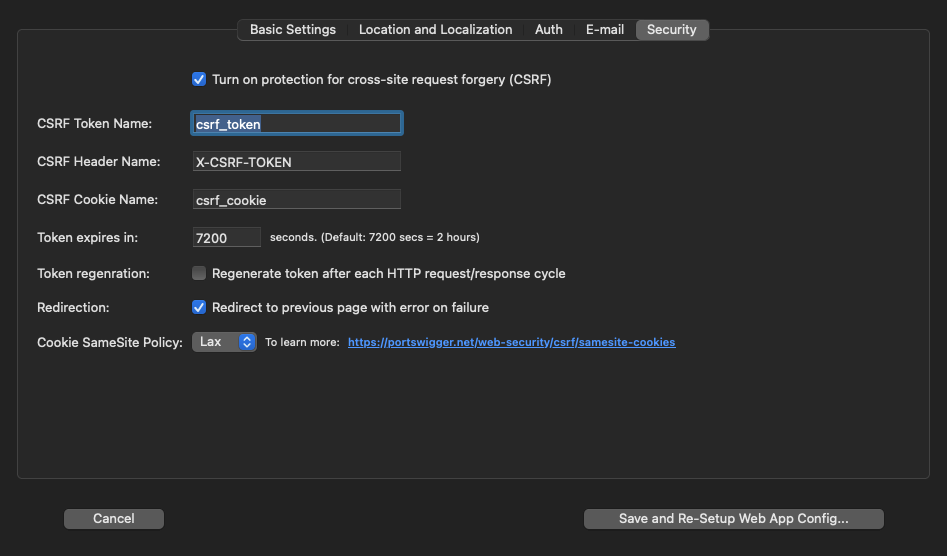Switch to the Basic Settings tab
The width and height of the screenshot is (947, 556).
(x=292, y=30)
